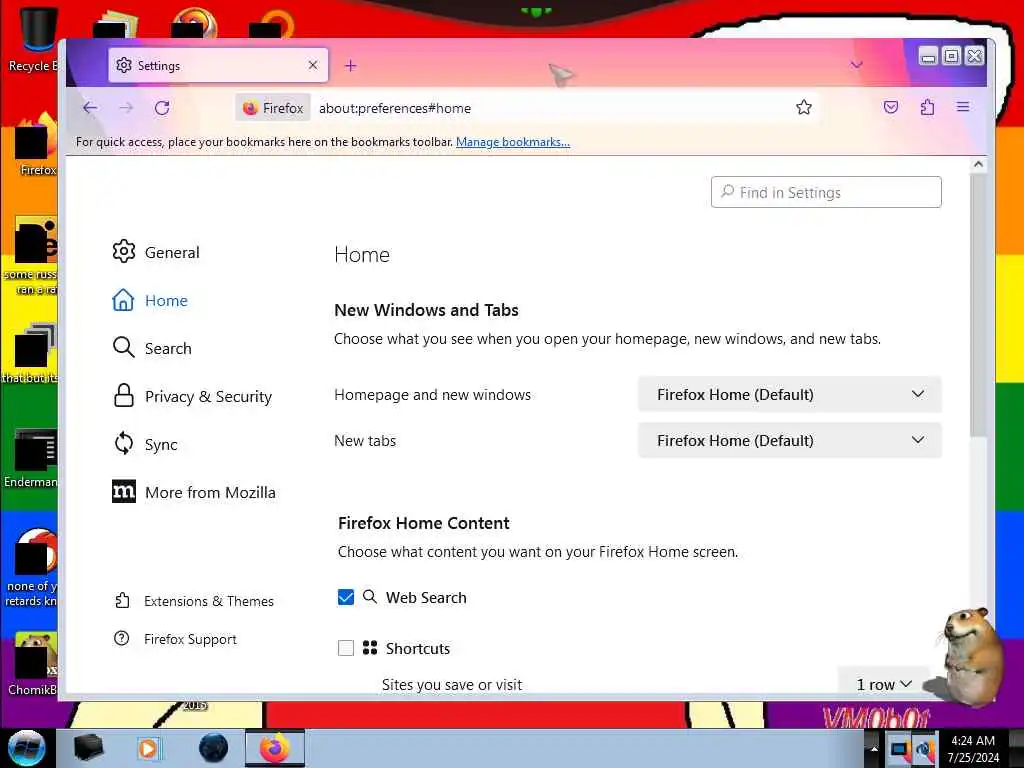Viewport: 1024px width, 768px height.
Task: Open the Privacy & Security category
Action: point(192,396)
